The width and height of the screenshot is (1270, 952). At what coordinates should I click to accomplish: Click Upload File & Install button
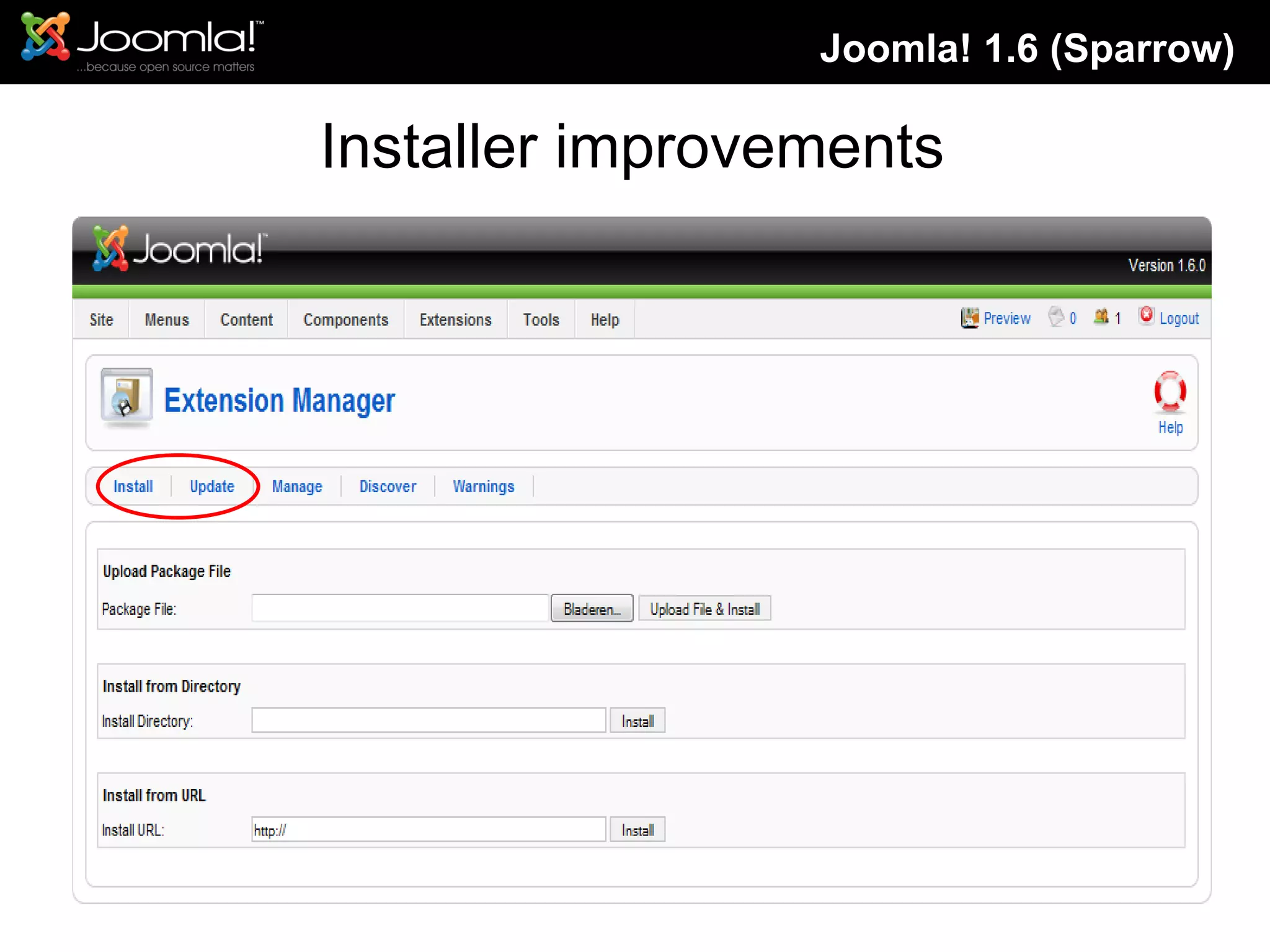[704, 609]
